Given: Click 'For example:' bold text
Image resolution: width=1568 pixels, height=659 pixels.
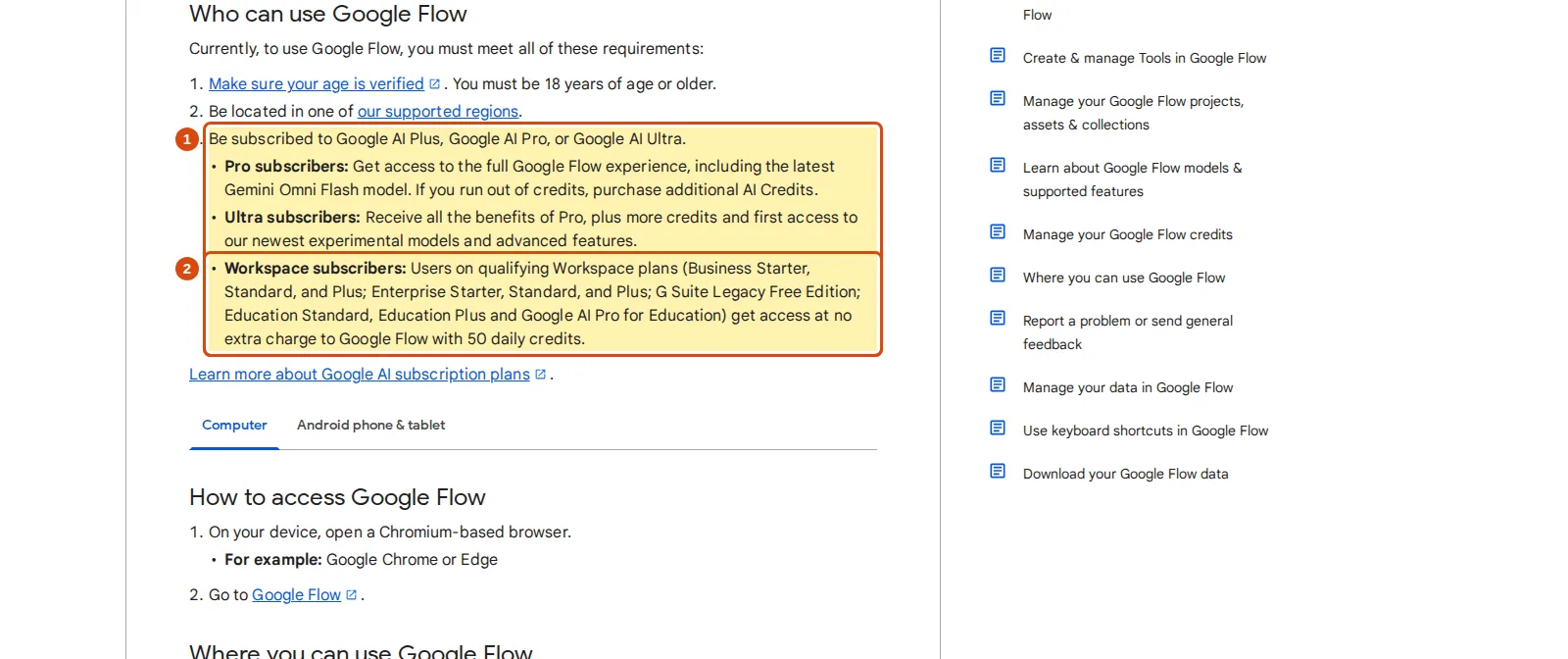Looking at the screenshot, I should click(272, 560).
